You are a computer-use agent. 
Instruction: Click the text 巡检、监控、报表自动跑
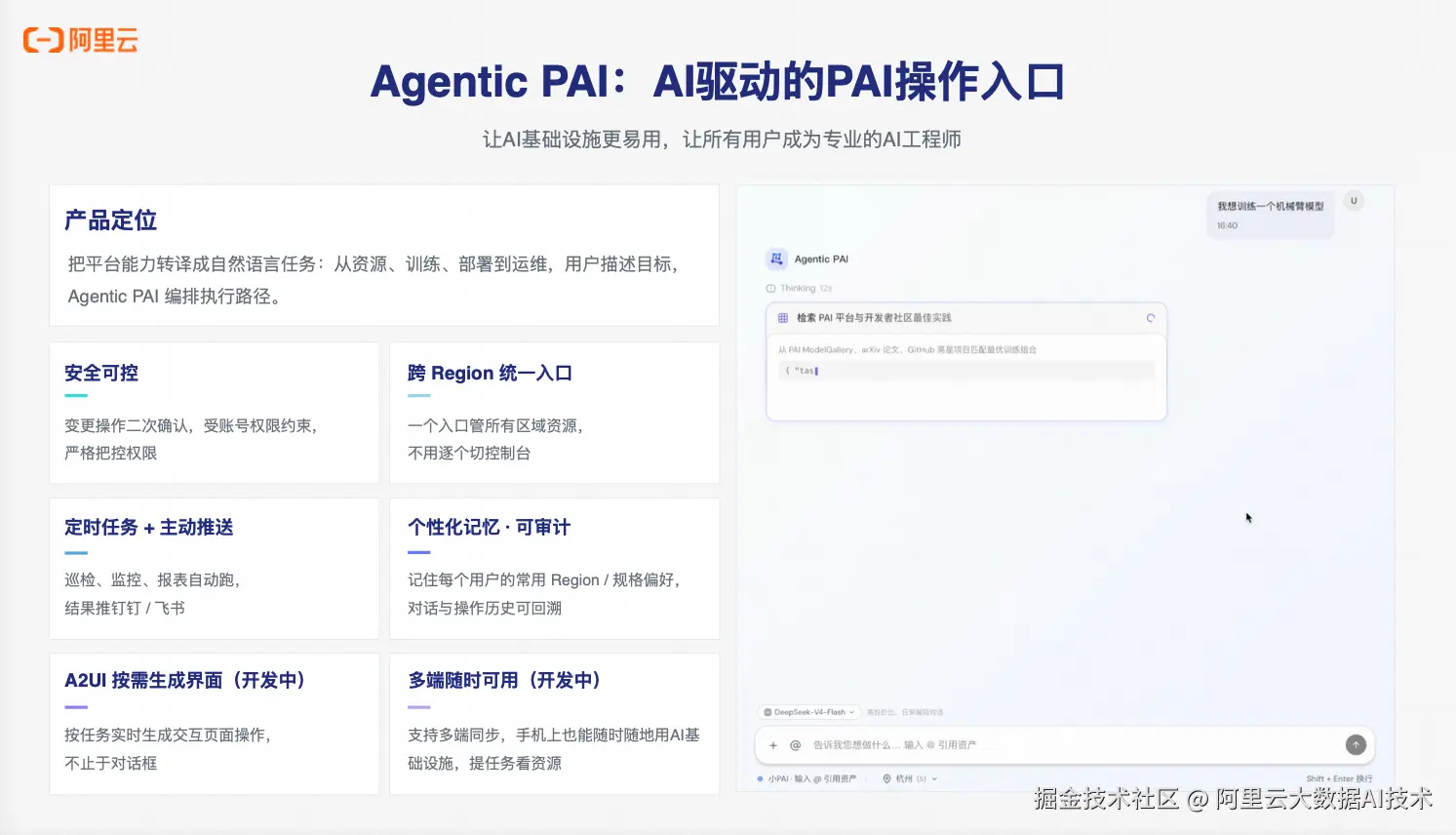pyautogui.click(x=151, y=580)
